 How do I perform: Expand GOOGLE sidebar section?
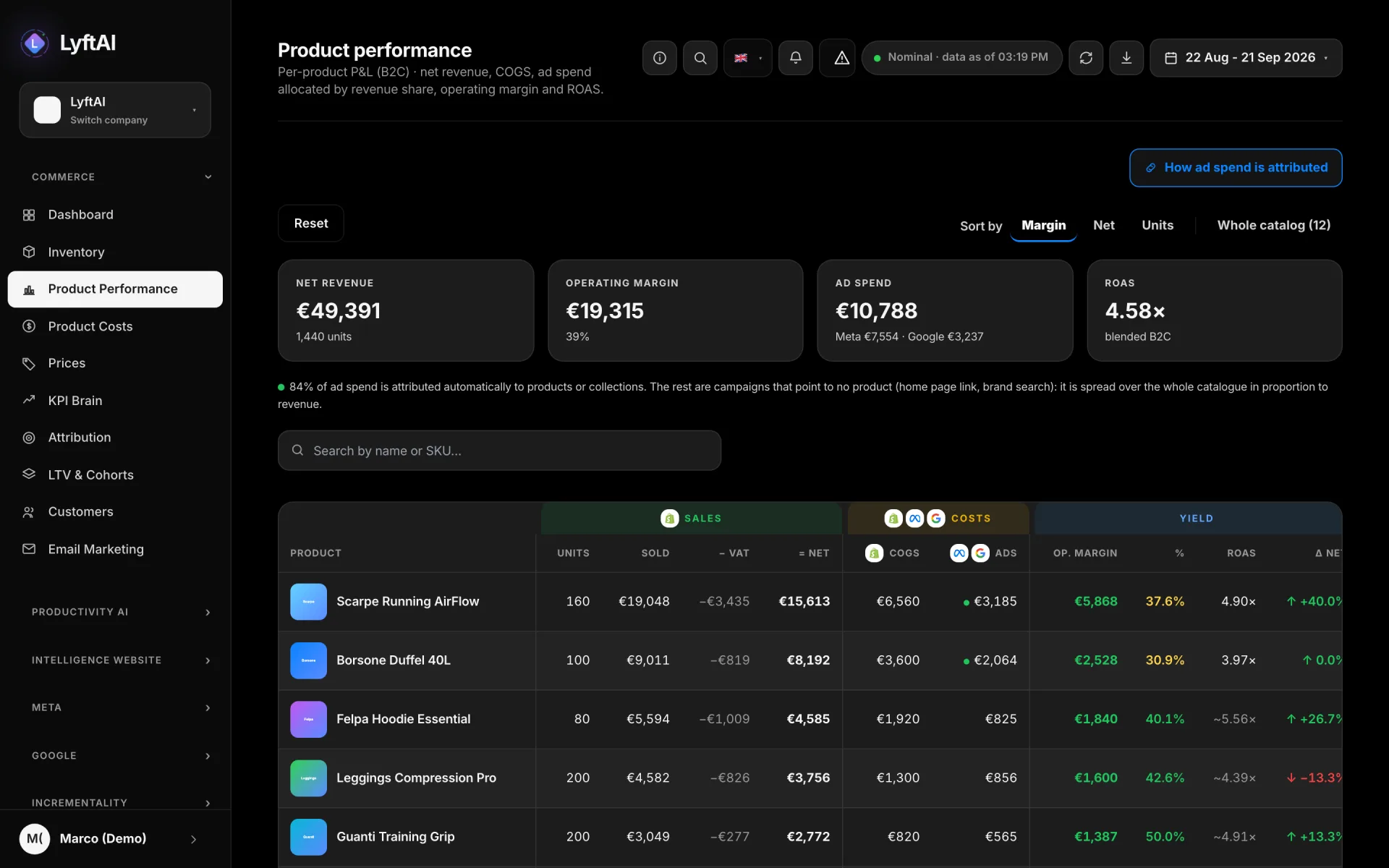click(x=121, y=756)
